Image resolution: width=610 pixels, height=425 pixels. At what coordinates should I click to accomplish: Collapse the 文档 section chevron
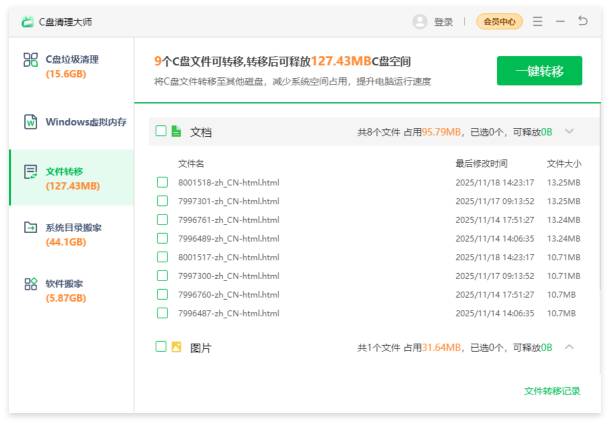pyautogui.click(x=569, y=131)
